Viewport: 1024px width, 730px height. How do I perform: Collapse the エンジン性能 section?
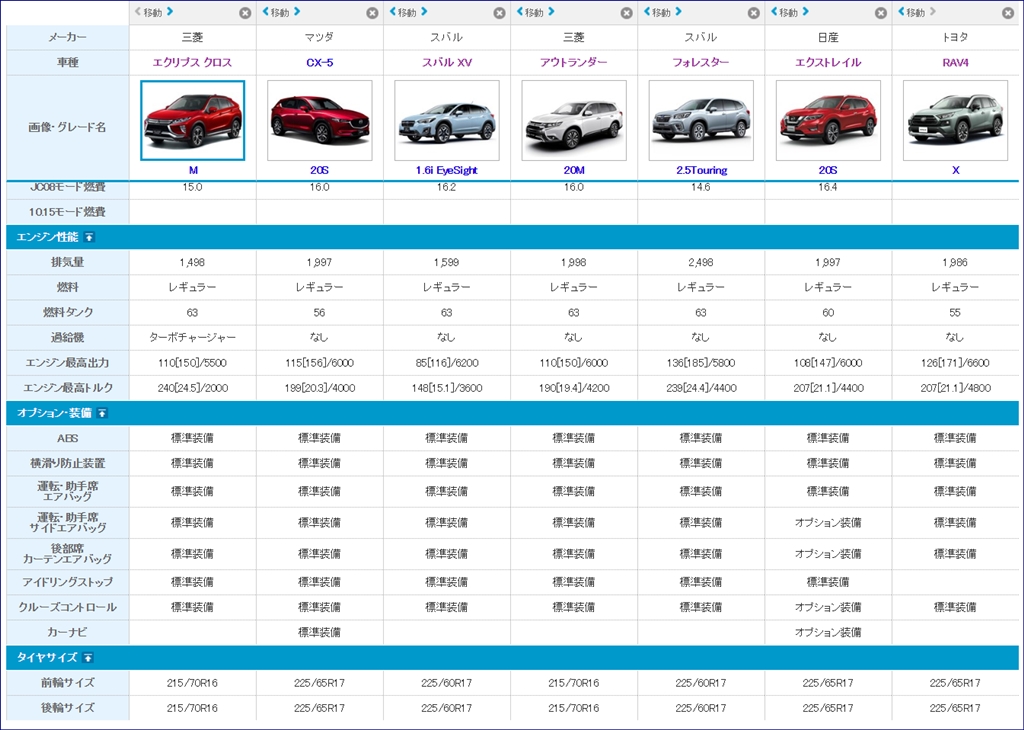coord(89,237)
